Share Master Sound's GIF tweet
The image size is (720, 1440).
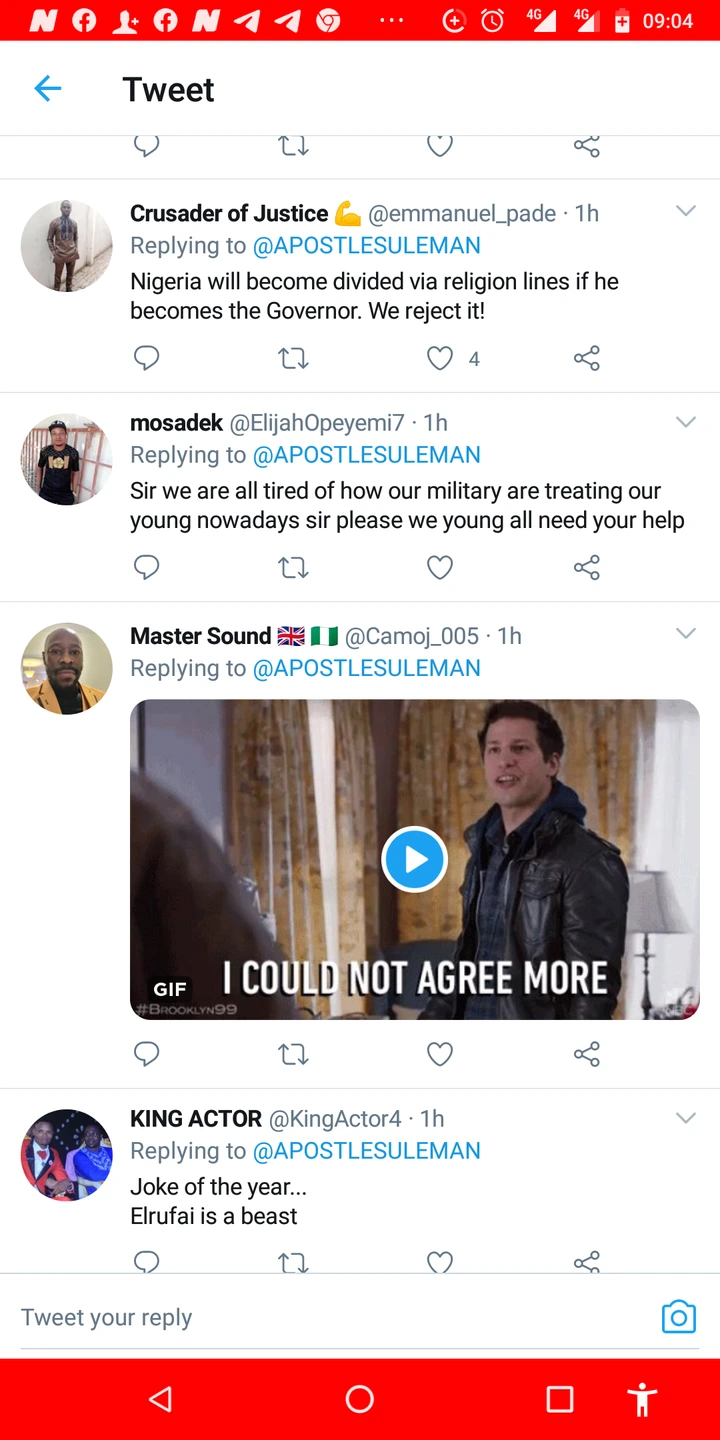pyautogui.click(x=587, y=1053)
